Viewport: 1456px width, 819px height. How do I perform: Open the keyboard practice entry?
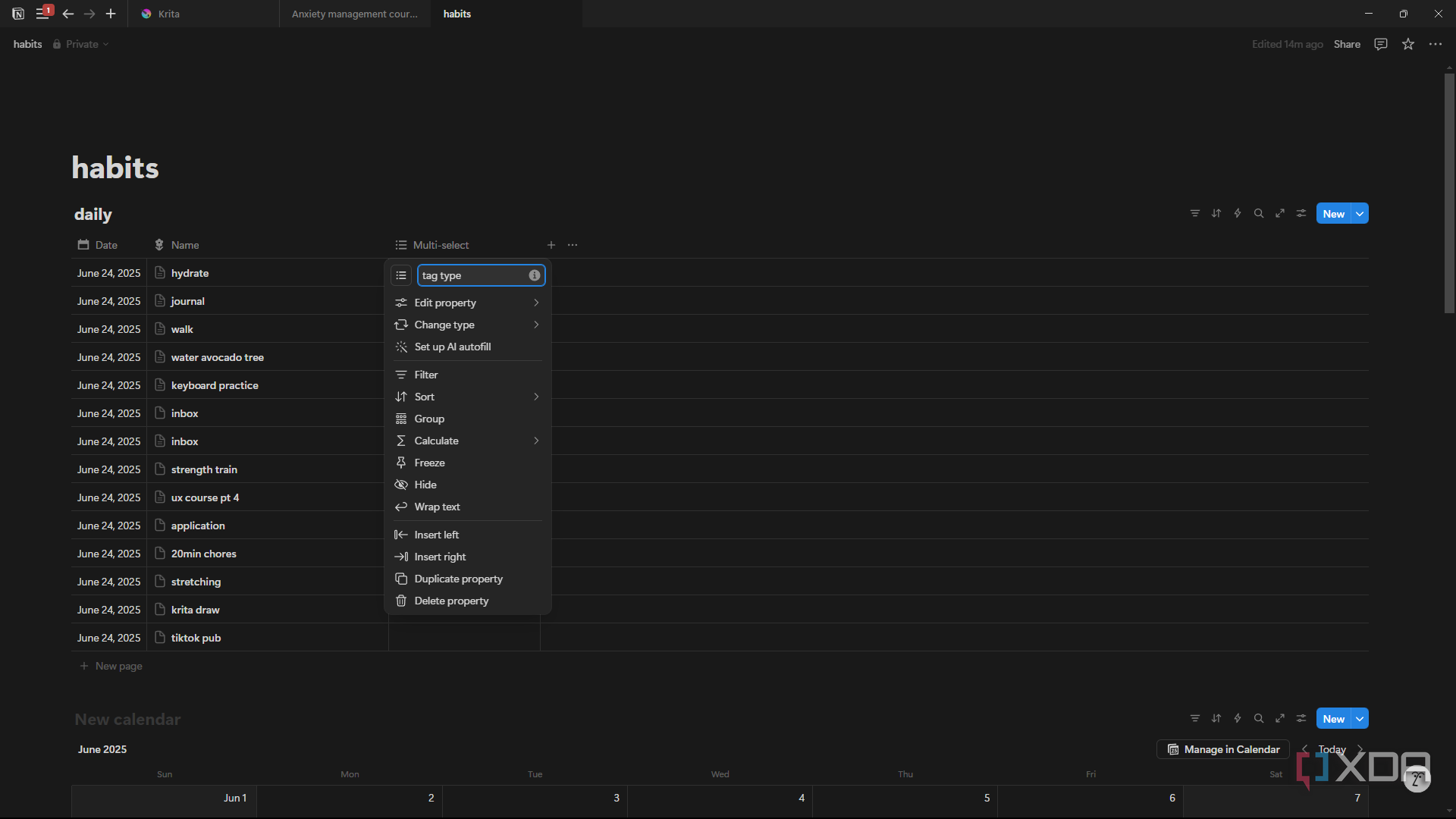pos(215,385)
